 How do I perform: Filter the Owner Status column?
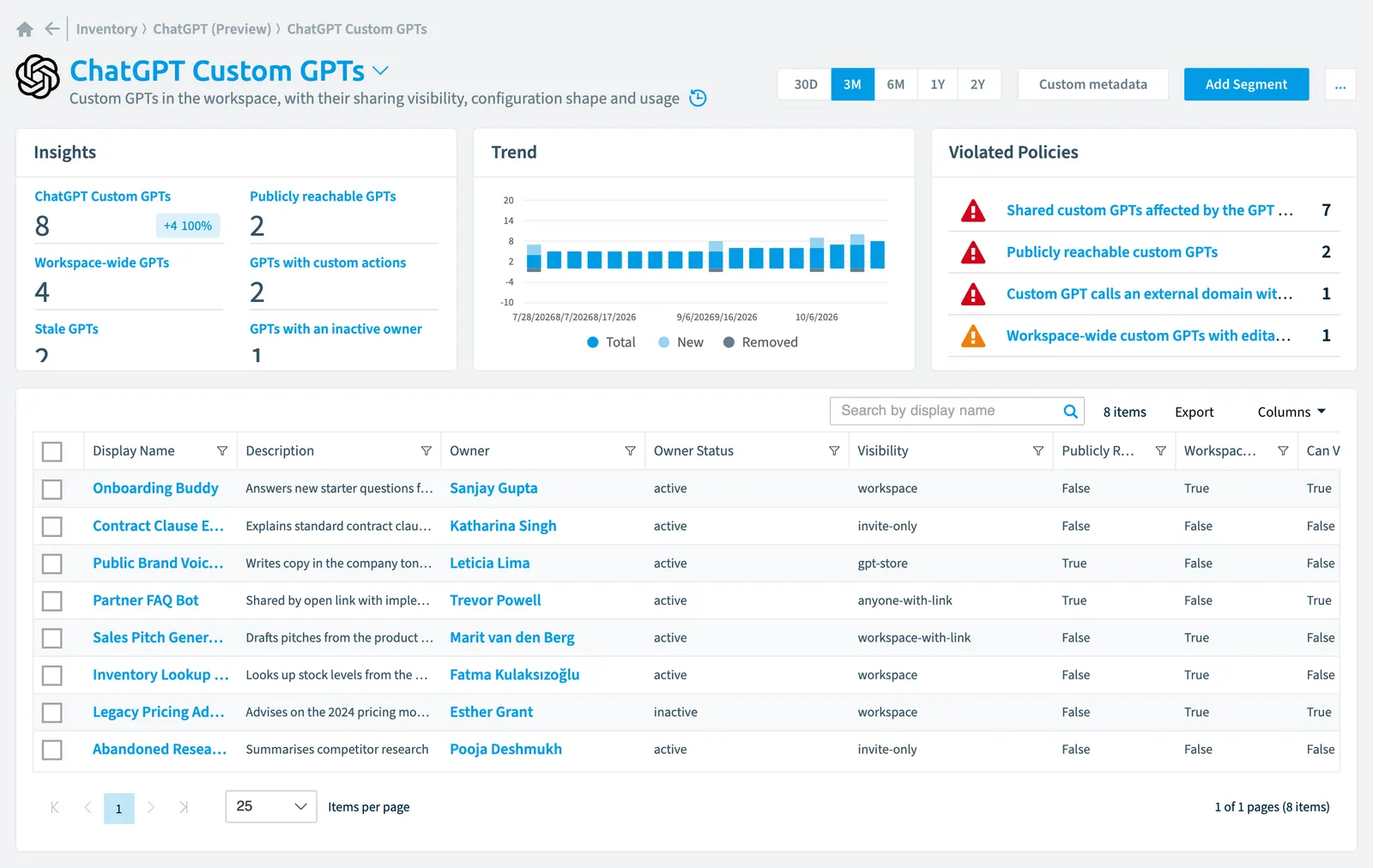point(834,451)
